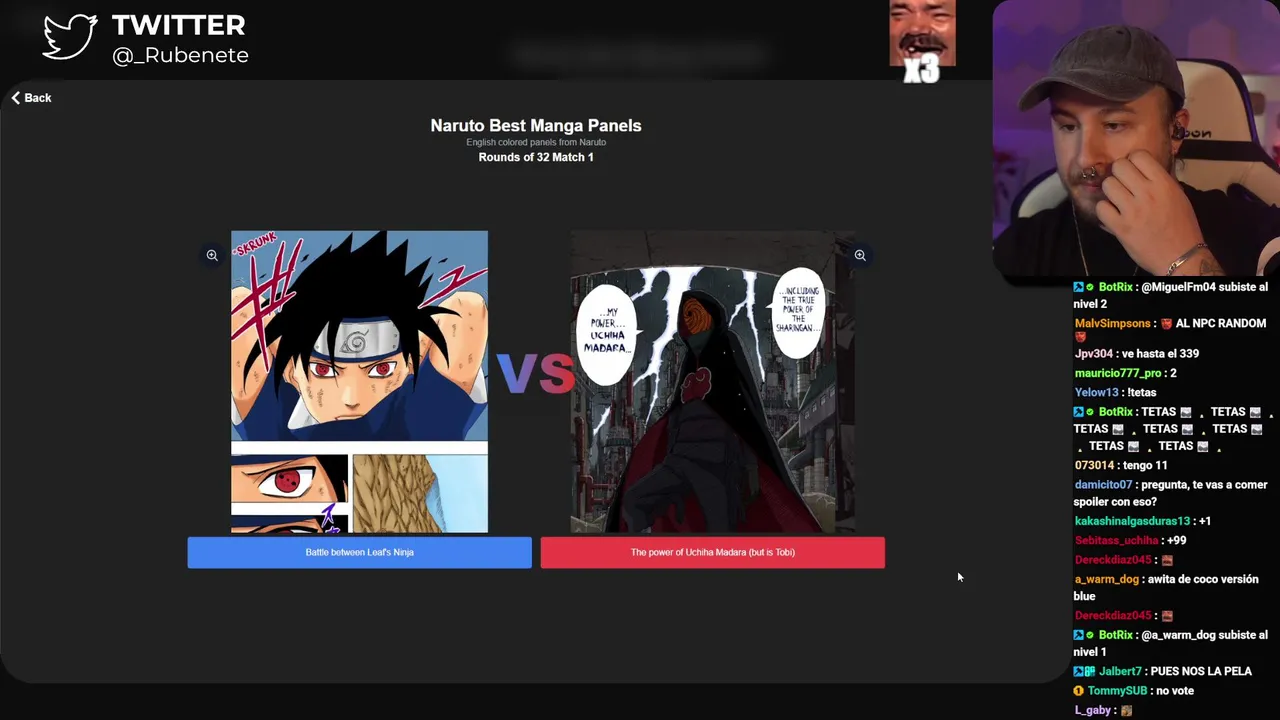
Task: Click the streamer webcam overlay
Action: click(x=1136, y=138)
